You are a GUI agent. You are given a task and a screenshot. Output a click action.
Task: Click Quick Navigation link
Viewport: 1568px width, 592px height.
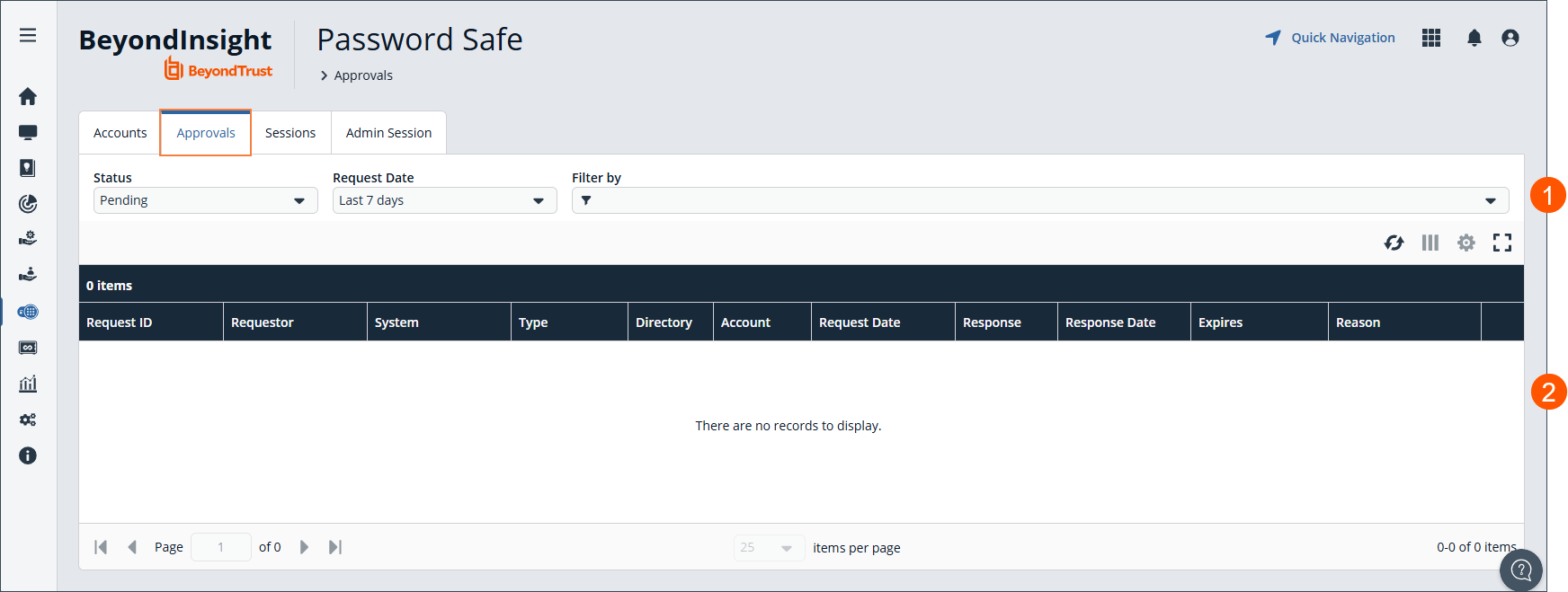(1330, 38)
